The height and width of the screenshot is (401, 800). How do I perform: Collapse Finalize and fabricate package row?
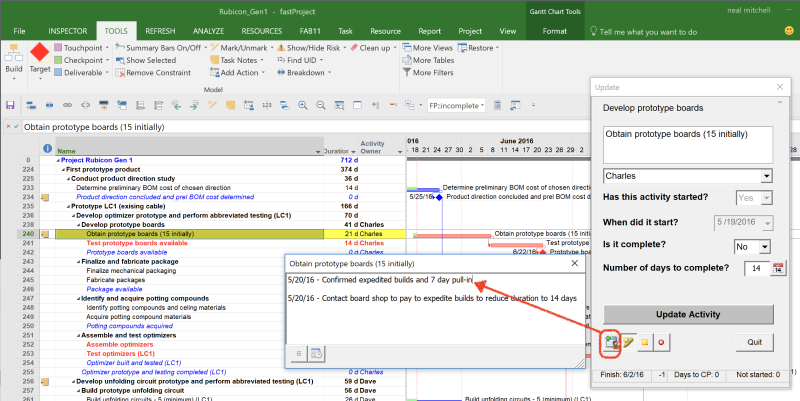[x=79, y=262]
